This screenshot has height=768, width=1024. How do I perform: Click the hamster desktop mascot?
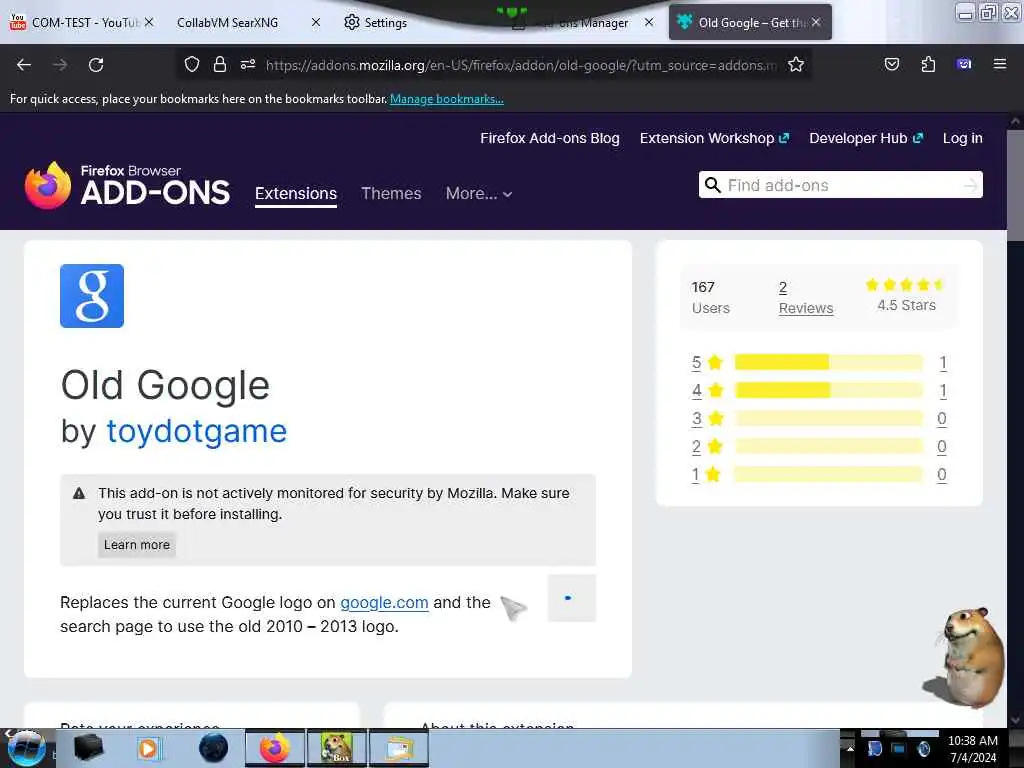965,658
